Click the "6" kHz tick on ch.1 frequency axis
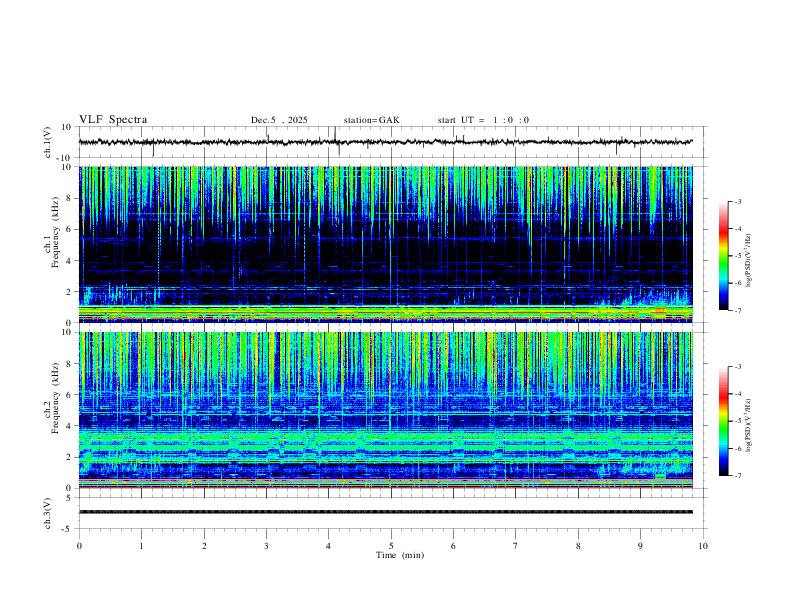 click(69, 229)
